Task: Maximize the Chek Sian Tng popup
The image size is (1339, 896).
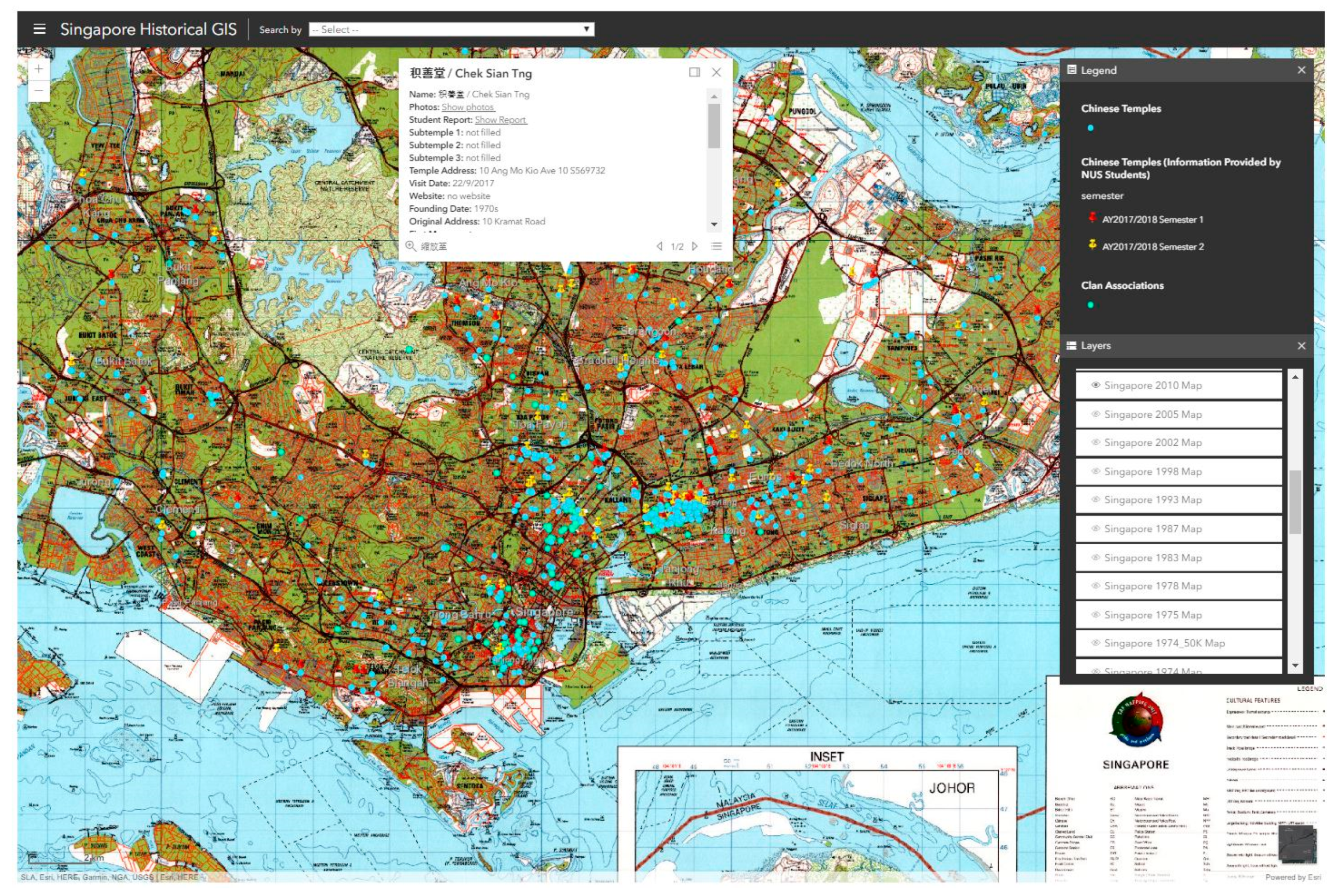Action: coord(694,72)
